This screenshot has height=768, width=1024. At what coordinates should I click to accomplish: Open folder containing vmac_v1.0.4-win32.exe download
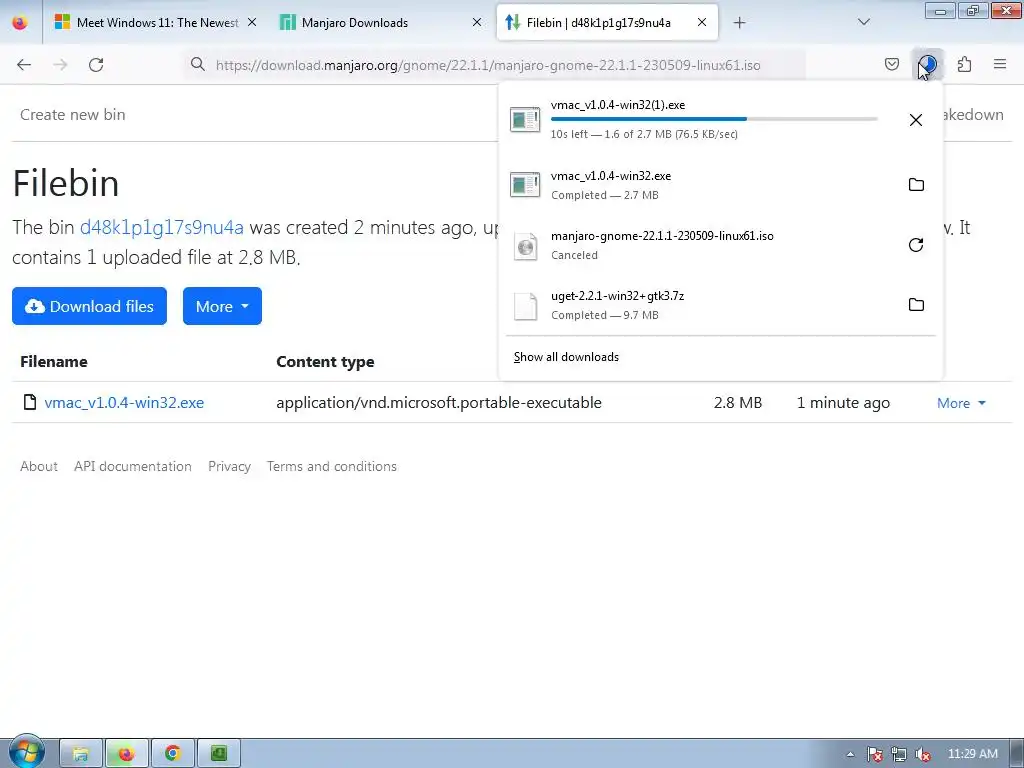(x=916, y=185)
